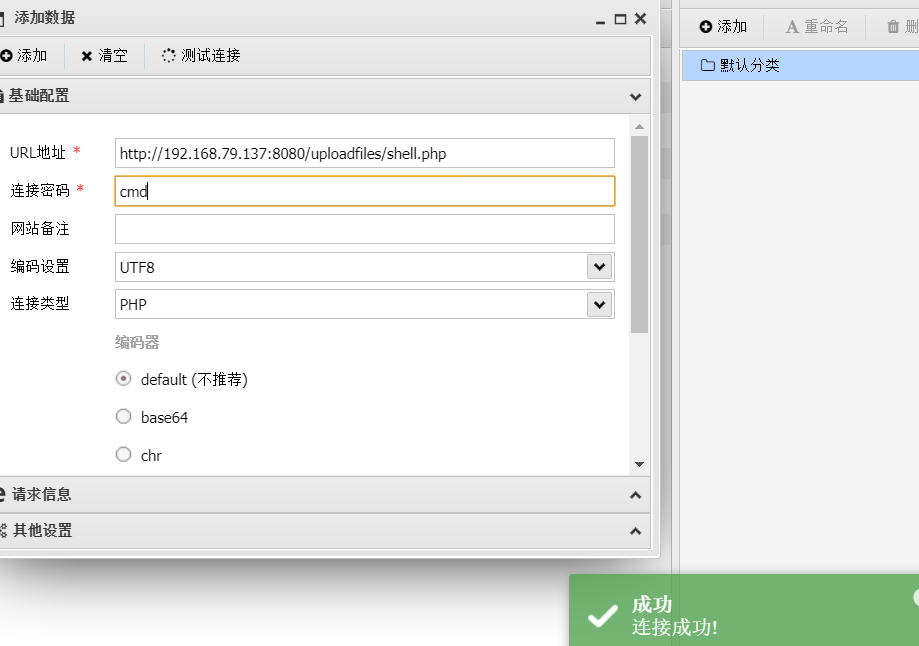Click the 添加 button in the add-data dialog toolbar
The image size is (919, 646).
click(x=23, y=56)
